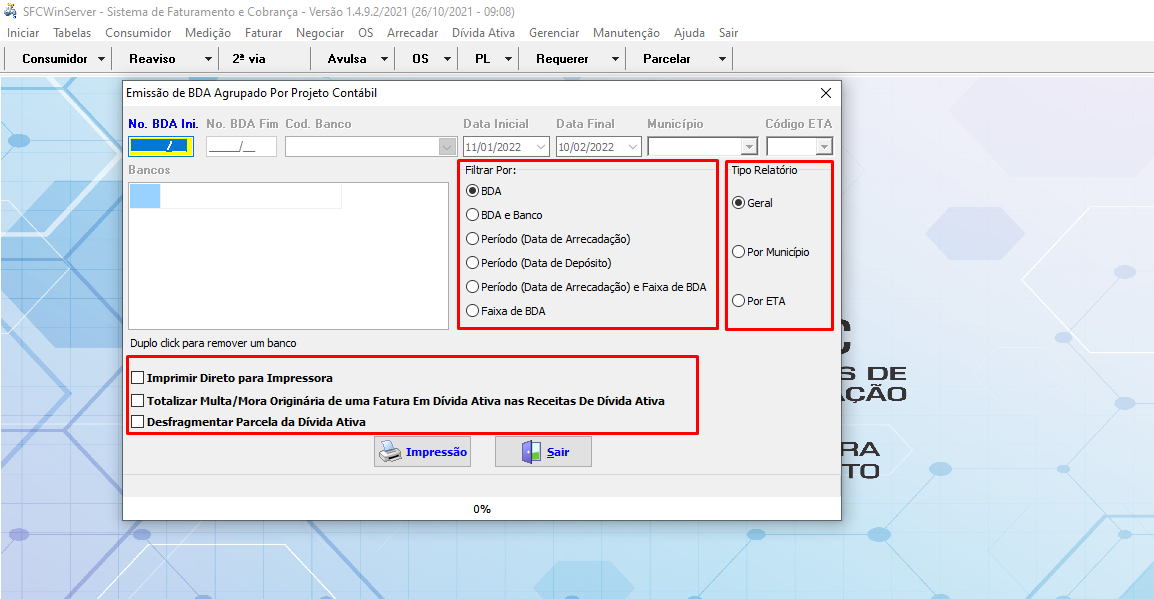Viewport: 1154px width, 599px height.
Task: Open the Dívida Ativa menu
Action: [483, 33]
